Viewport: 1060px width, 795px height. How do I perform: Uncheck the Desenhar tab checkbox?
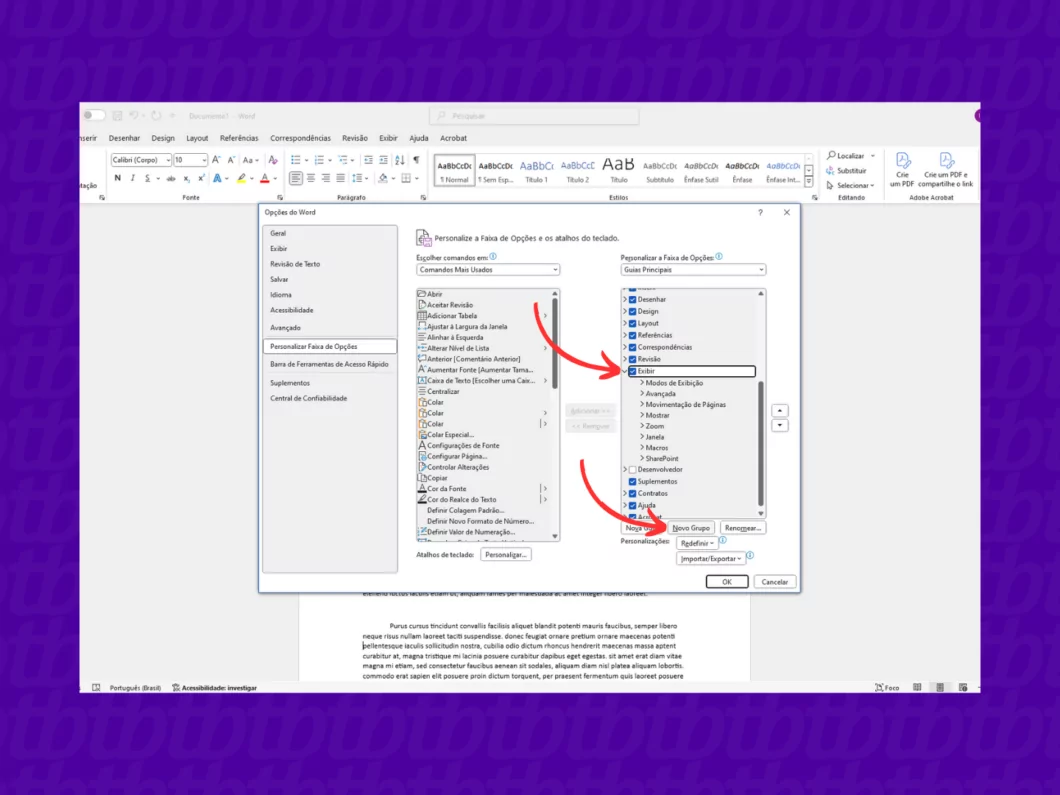[x=633, y=299]
